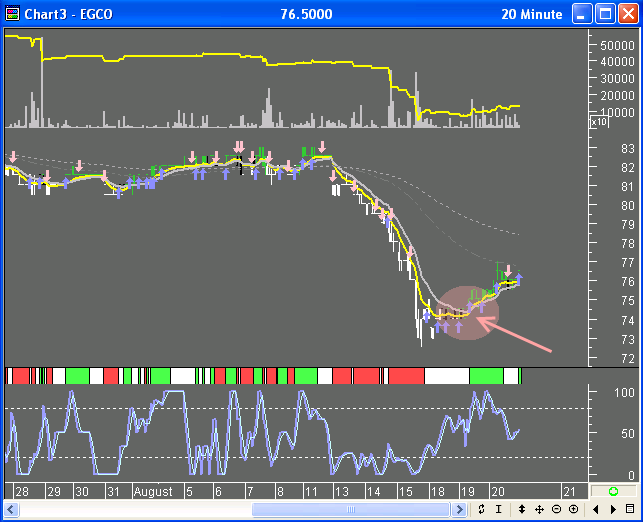Click the scrollbar left arrow button
Screen dimensions: 643x522
pyautogui.click(x=11, y=510)
